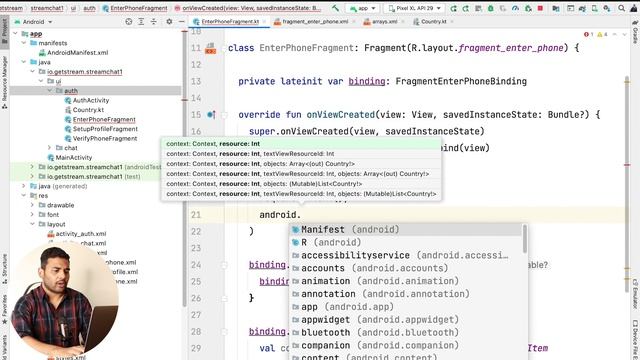
Task: Select R (android) completion item
Action: 407,242
